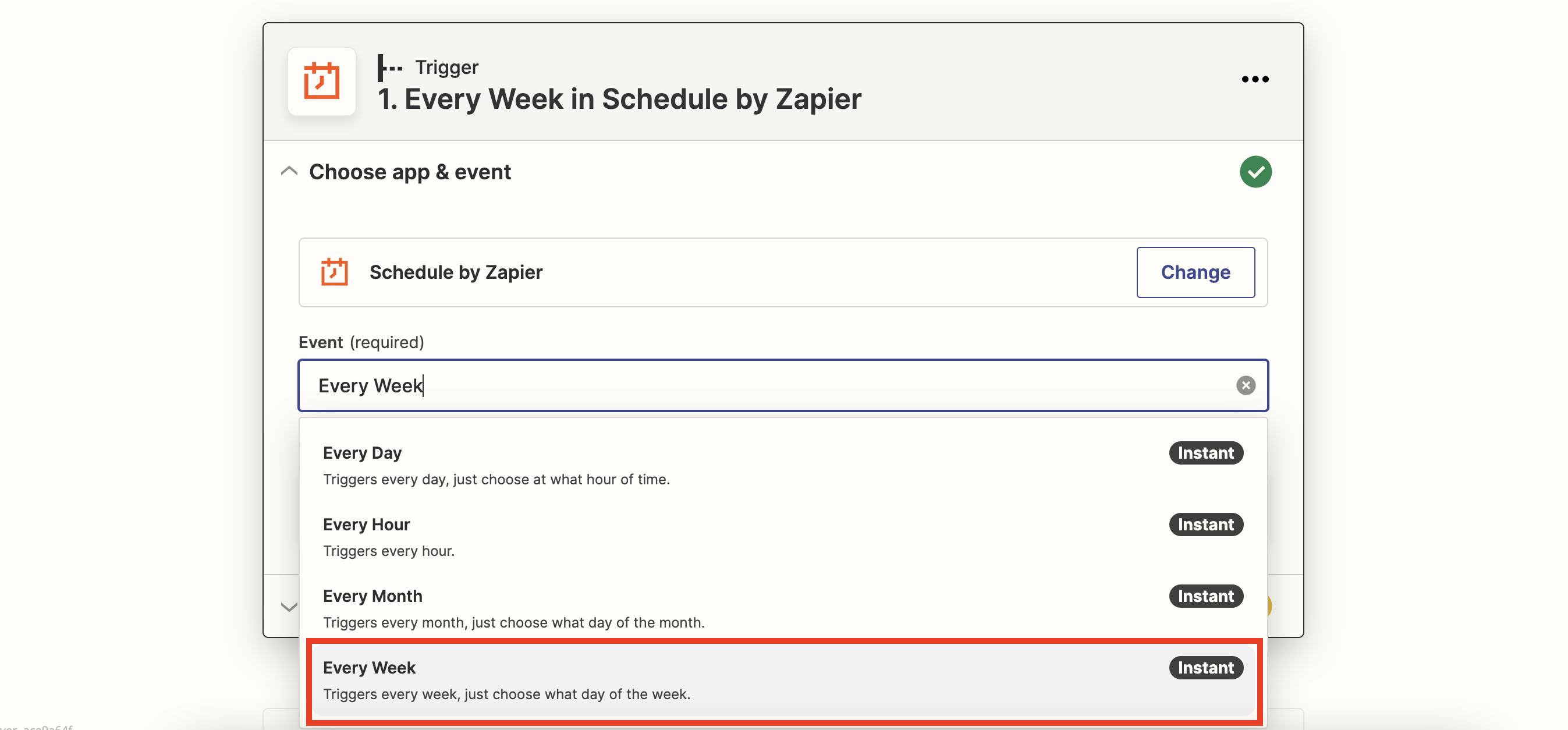
Task: Click the Schedule by Zapier calendar icon
Action: pyautogui.click(x=334, y=271)
